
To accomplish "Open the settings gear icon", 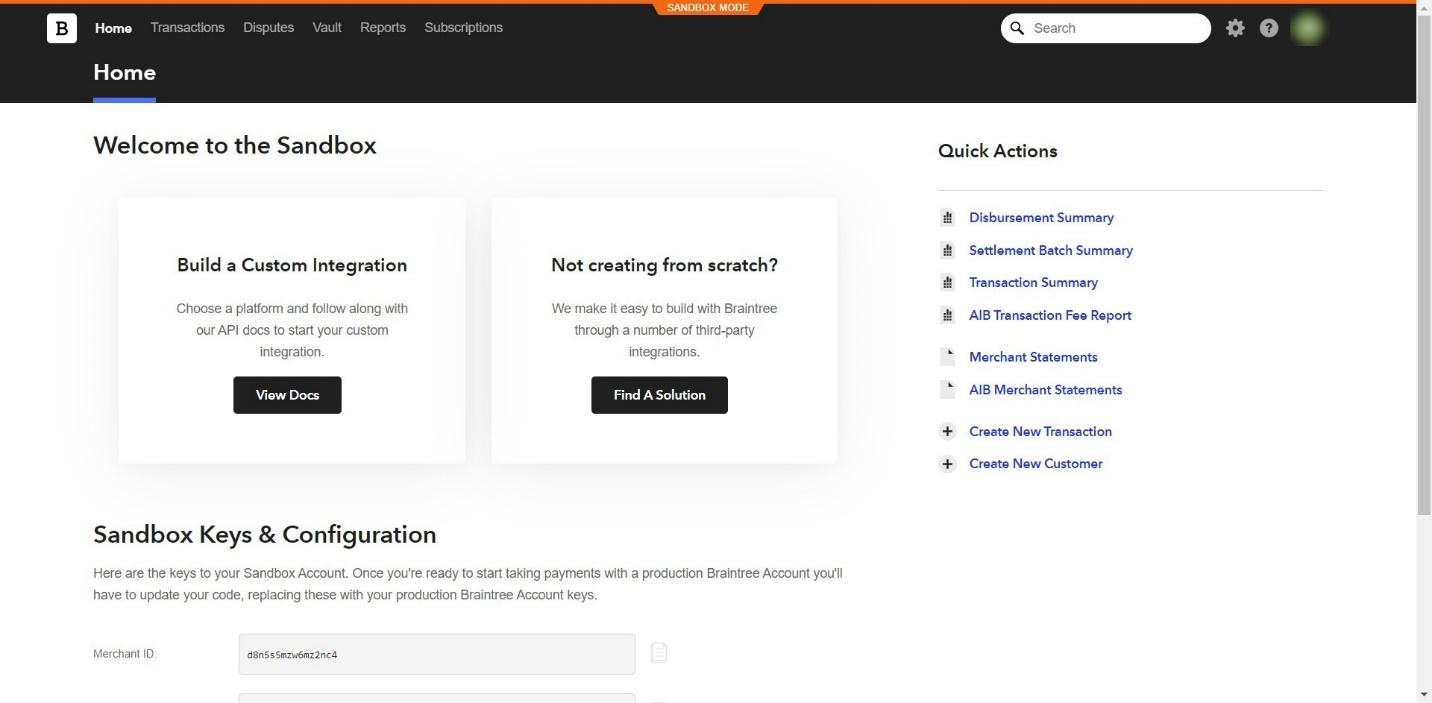I will (x=1235, y=28).
